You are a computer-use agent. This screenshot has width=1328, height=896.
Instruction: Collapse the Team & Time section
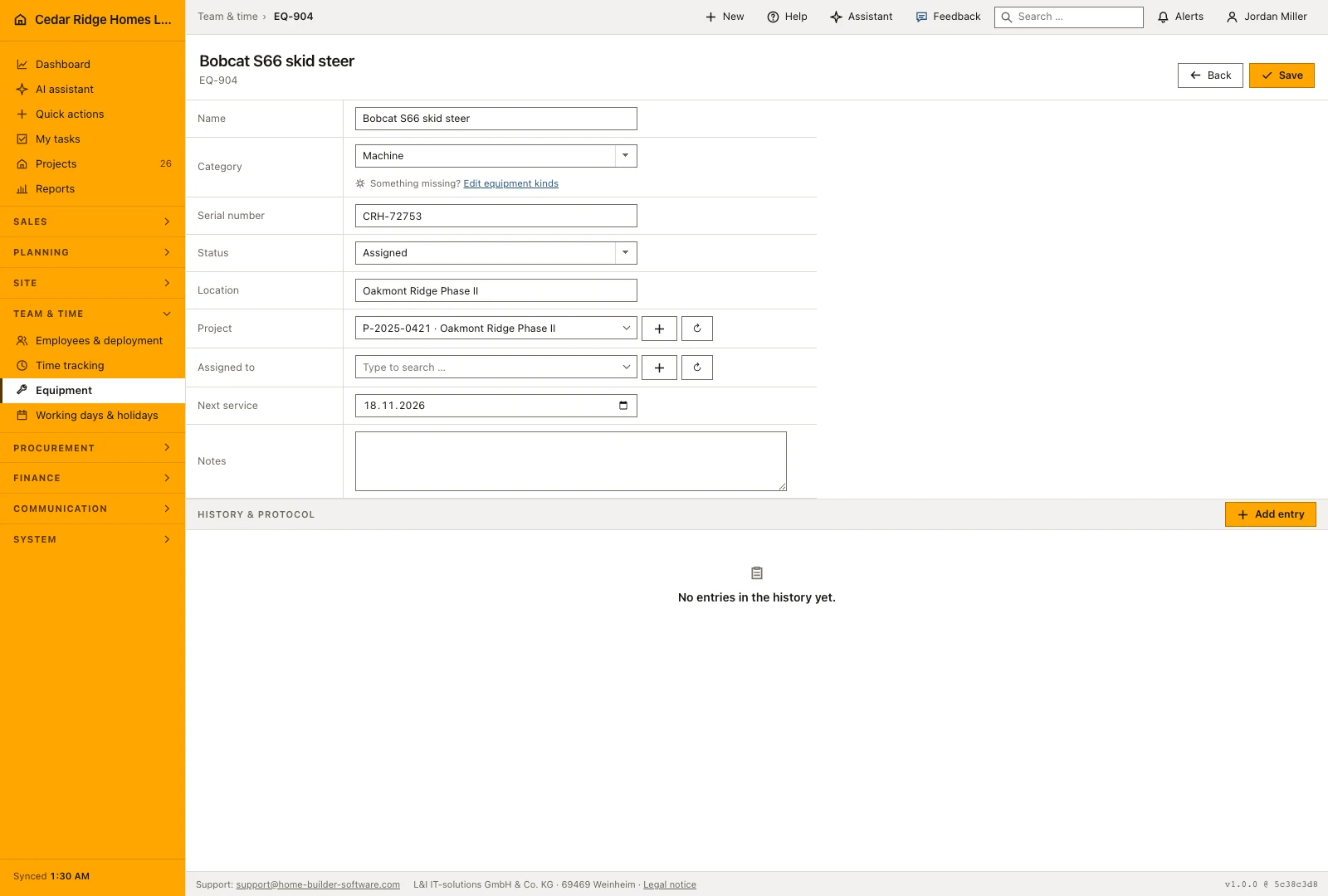coord(93,314)
